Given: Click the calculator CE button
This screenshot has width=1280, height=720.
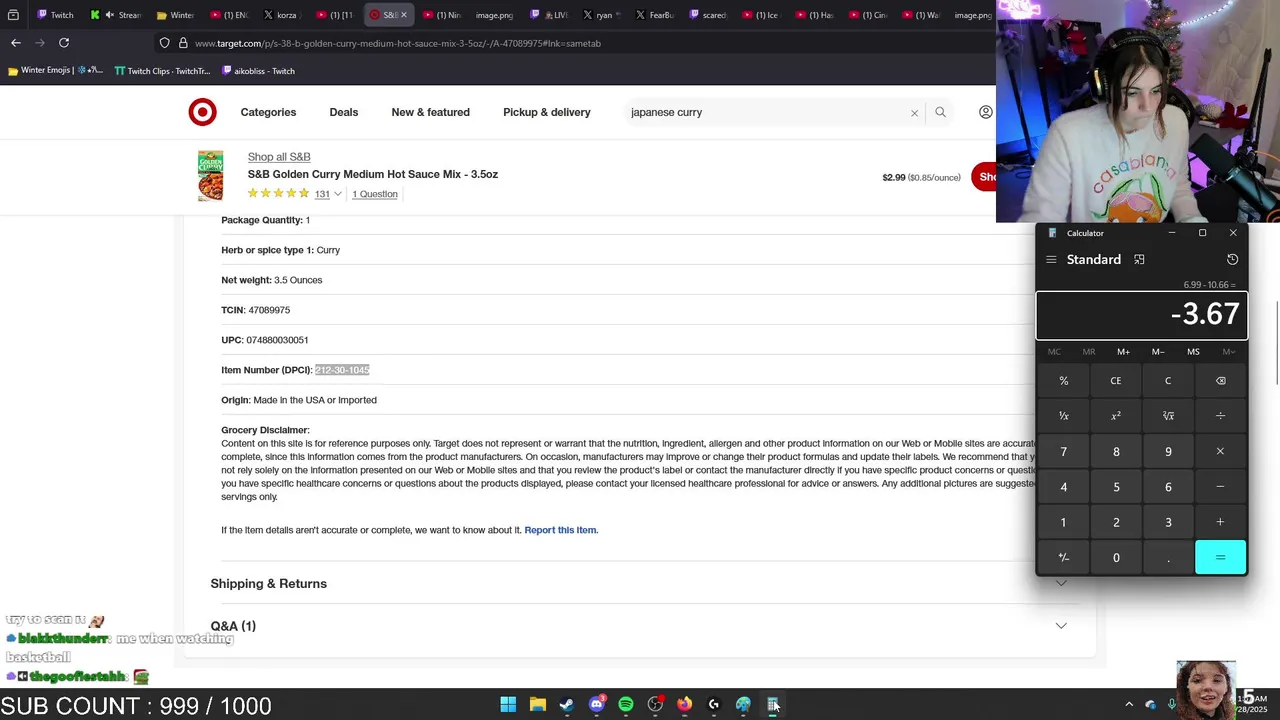Looking at the screenshot, I should pos(1116,381).
